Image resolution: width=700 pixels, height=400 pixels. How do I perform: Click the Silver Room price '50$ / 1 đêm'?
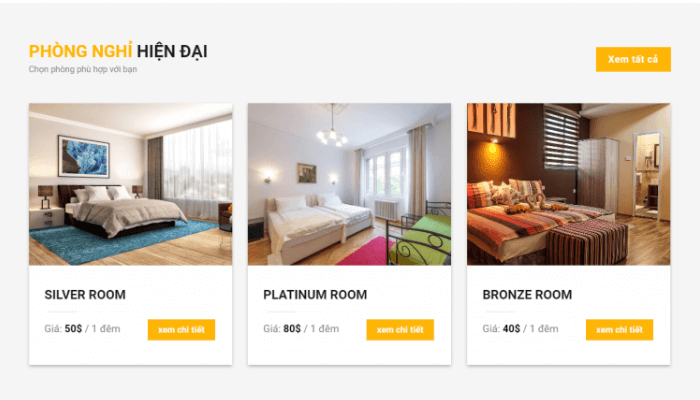click(x=92, y=329)
